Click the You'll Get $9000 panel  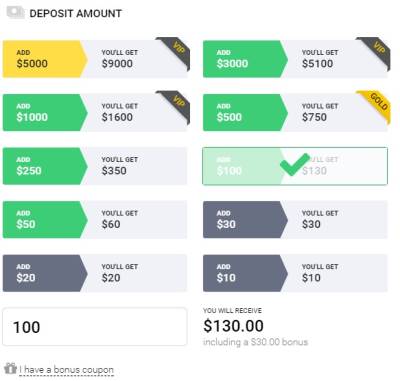[x=135, y=59]
